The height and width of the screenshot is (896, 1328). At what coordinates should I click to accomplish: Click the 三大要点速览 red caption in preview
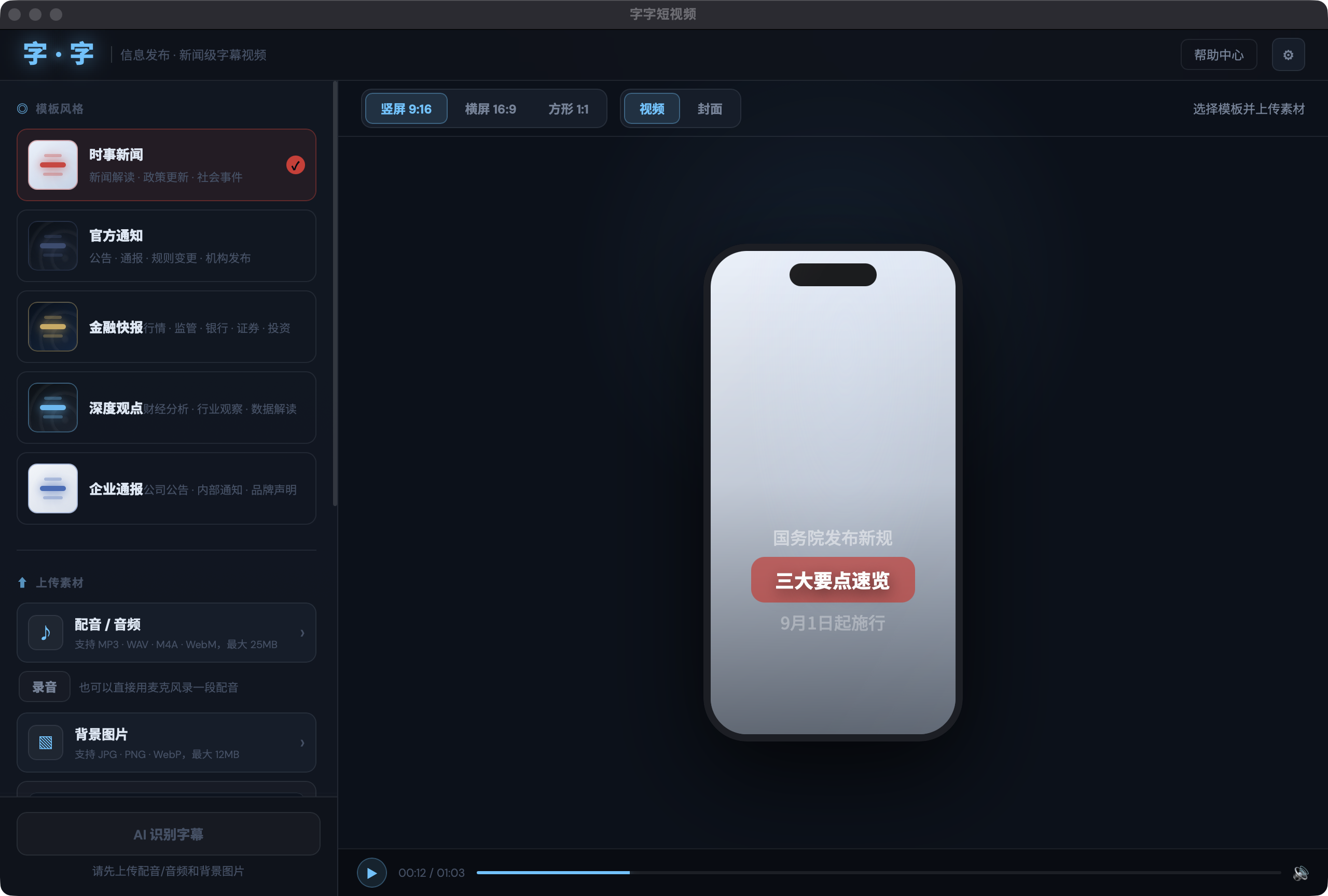[x=833, y=580]
